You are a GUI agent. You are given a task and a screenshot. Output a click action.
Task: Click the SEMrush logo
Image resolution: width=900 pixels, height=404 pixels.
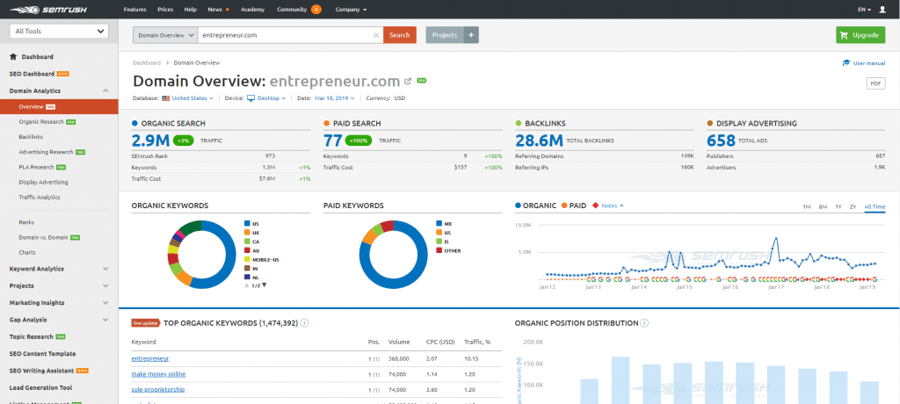(x=49, y=9)
